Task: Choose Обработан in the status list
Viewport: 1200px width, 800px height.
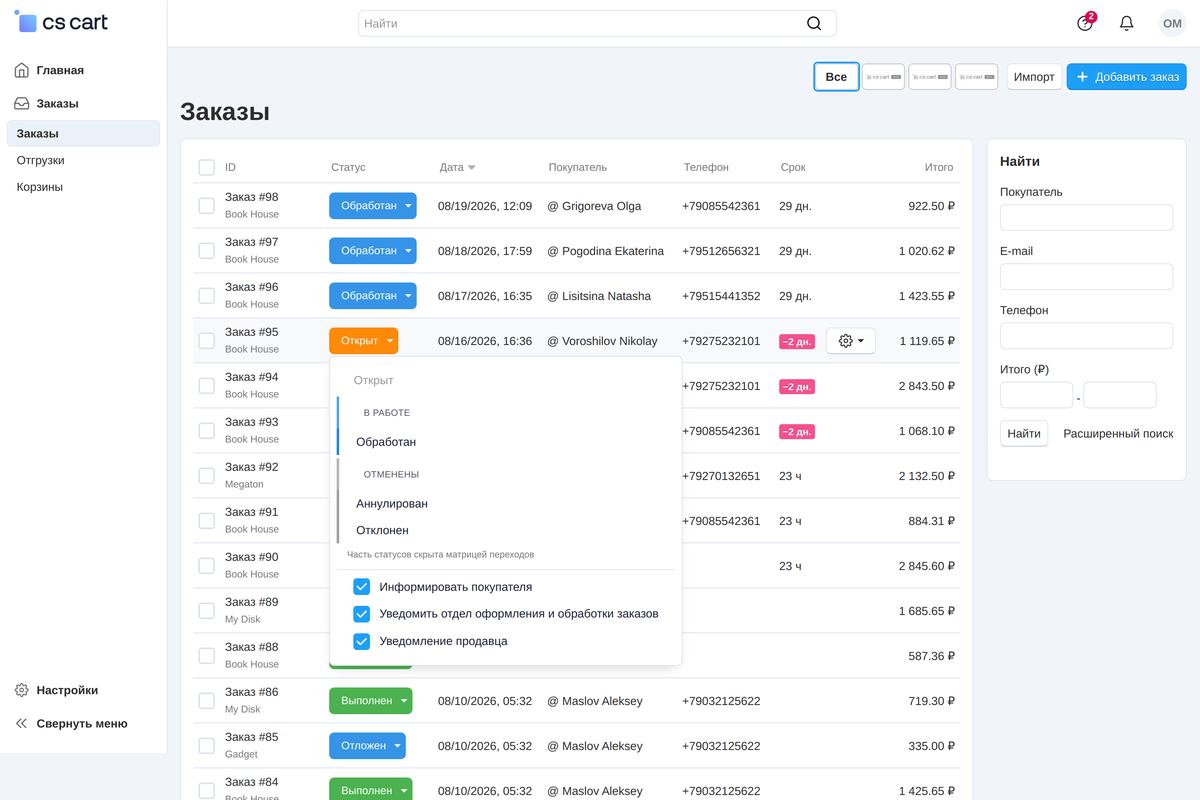Action: click(386, 442)
